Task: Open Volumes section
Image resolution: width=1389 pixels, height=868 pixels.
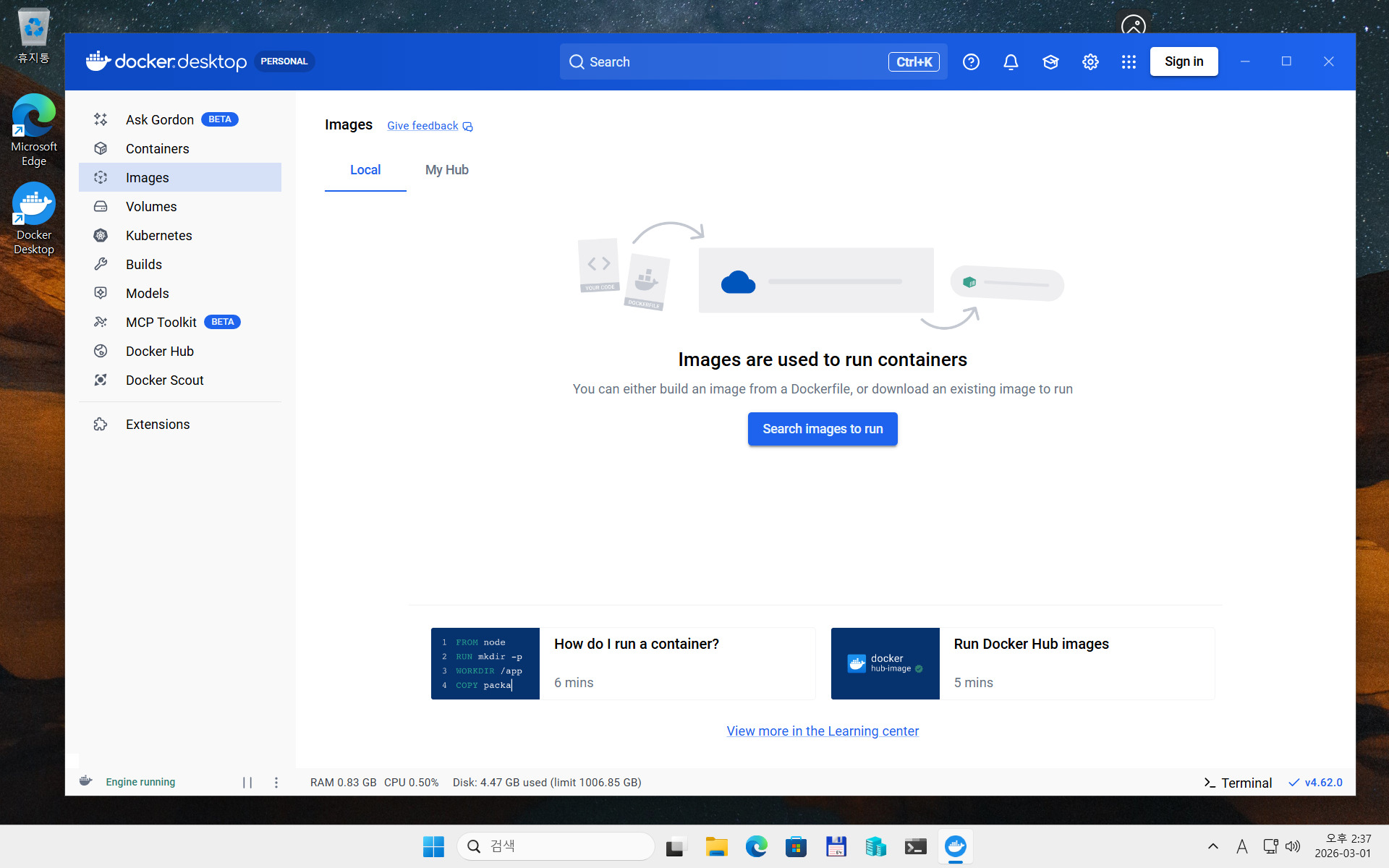Action: click(x=180, y=206)
